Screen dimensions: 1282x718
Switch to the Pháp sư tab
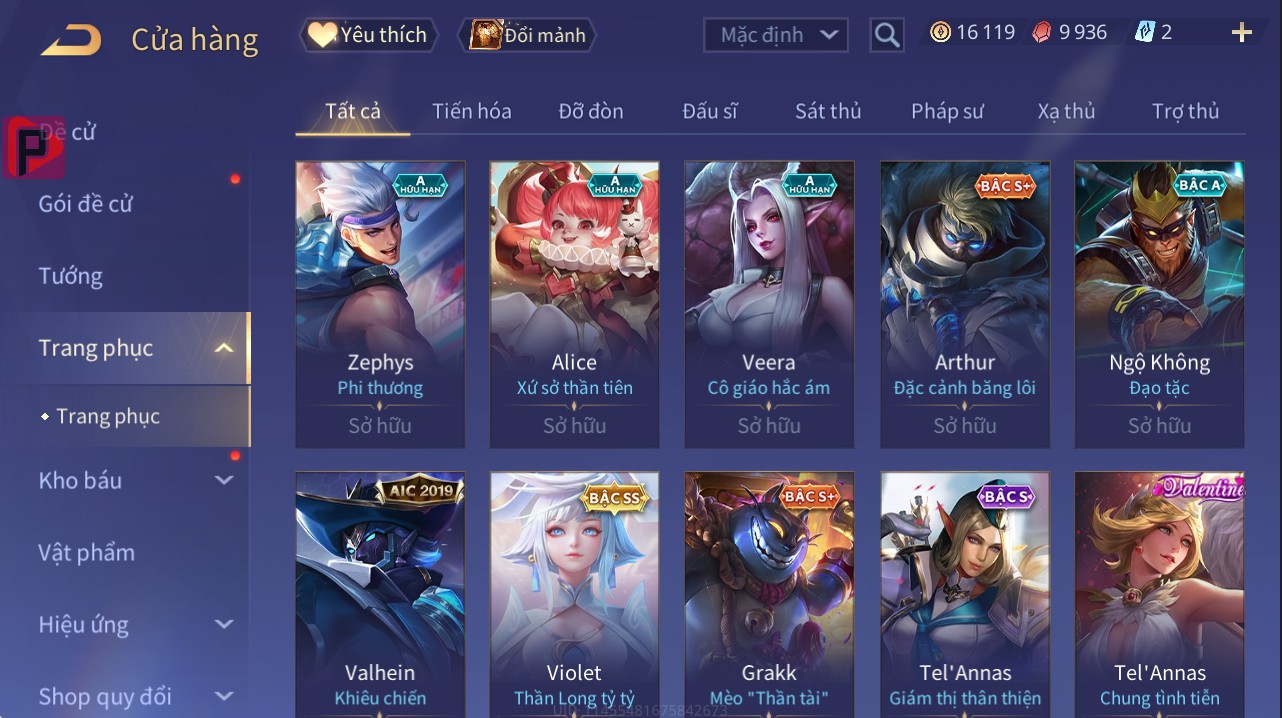tap(947, 111)
